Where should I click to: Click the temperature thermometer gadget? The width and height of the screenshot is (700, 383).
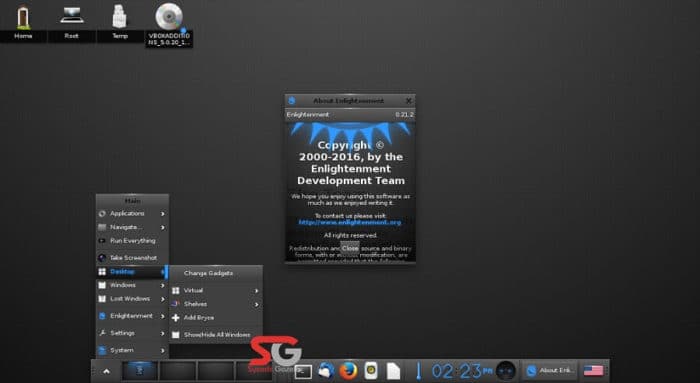coord(418,371)
